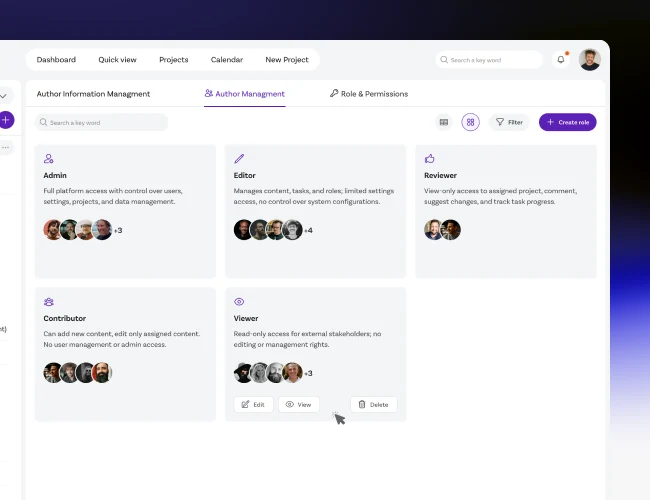Focus the roles Search a key word field
Image resolution: width=650 pixels, height=500 pixels.
pos(101,122)
